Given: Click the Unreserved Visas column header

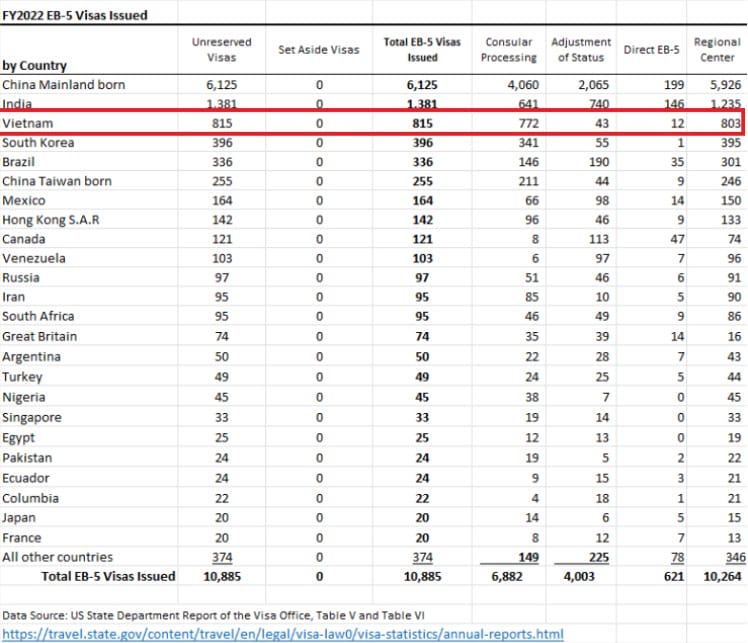Looking at the screenshot, I should click(x=222, y=50).
